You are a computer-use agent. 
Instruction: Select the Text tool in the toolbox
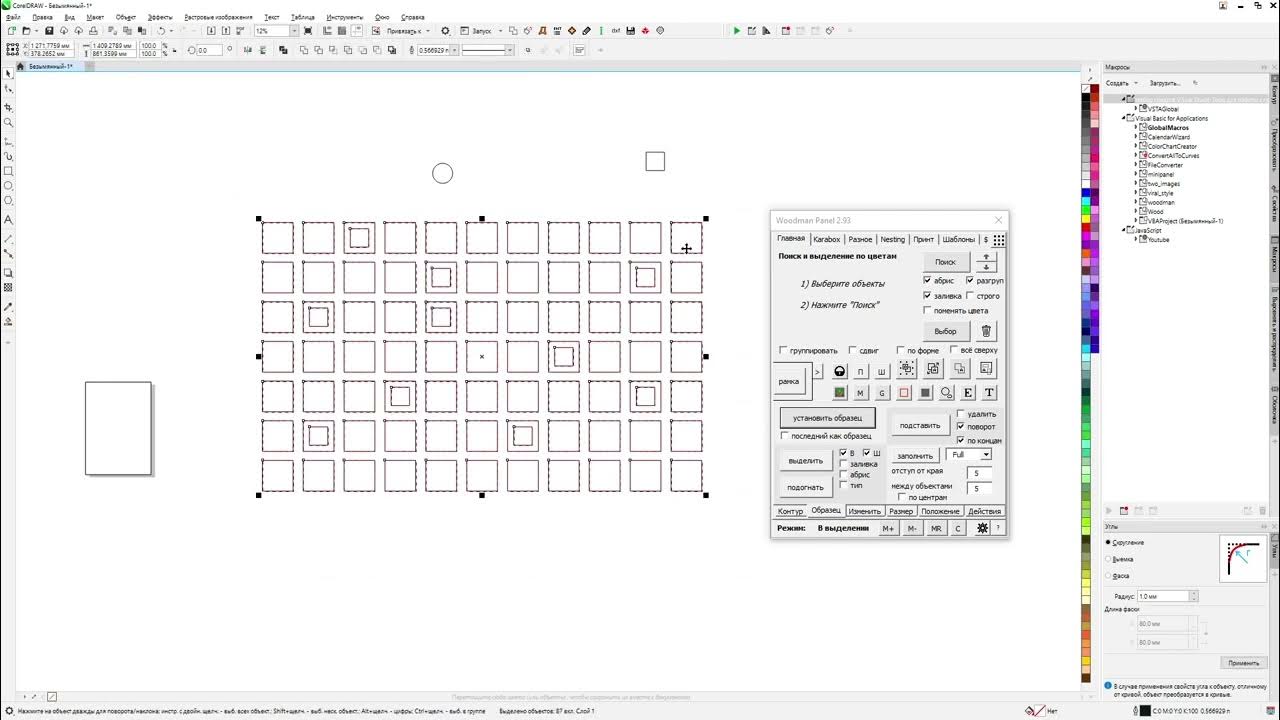pyautogui.click(x=9, y=219)
